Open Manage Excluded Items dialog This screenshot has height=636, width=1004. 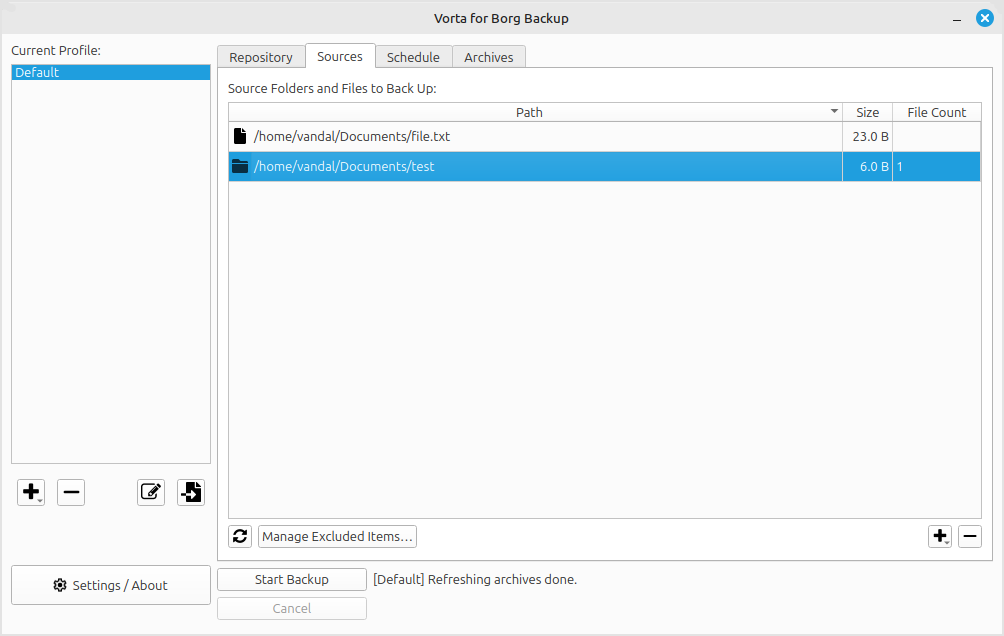(337, 537)
